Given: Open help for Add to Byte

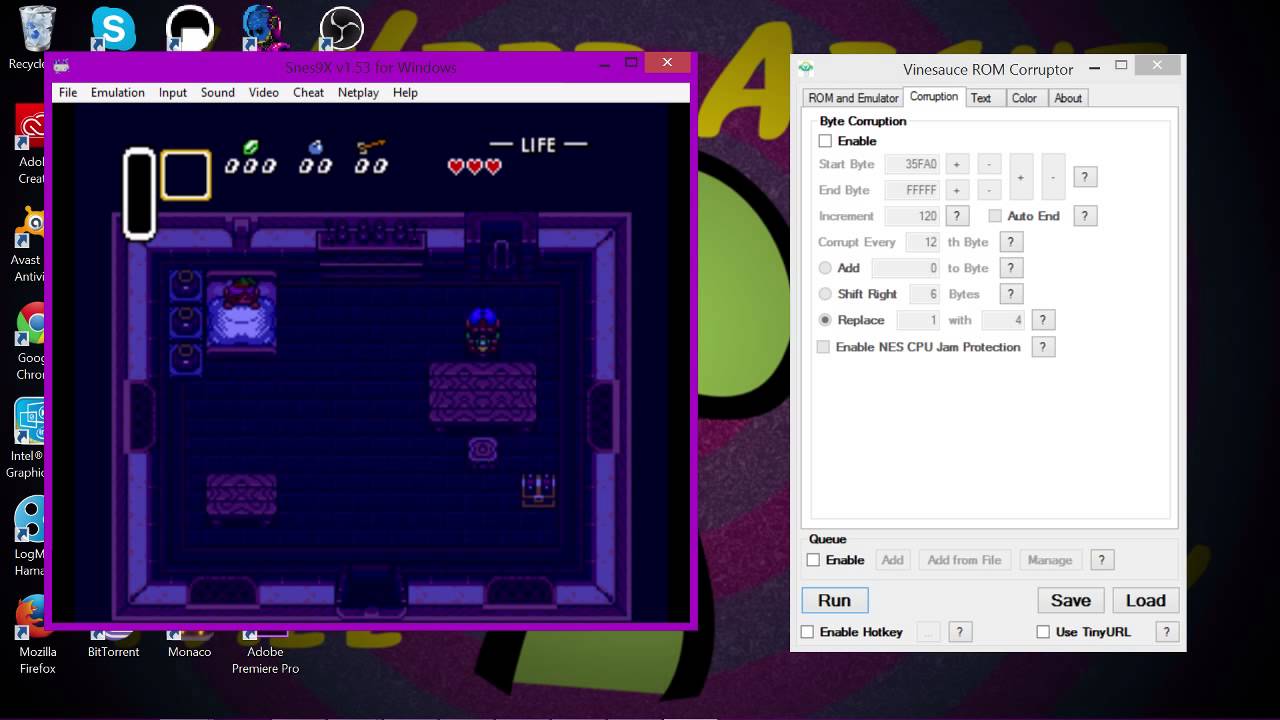Looking at the screenshot, I should click(x=1011, y=268).
